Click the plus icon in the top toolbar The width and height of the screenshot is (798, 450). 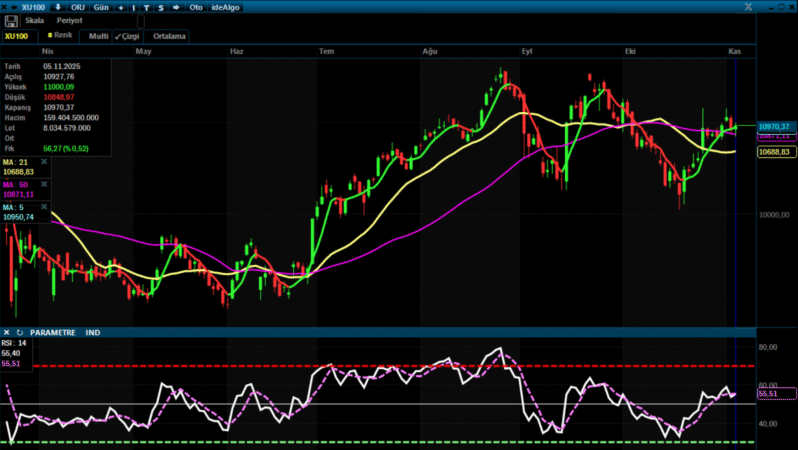point(120,7)
